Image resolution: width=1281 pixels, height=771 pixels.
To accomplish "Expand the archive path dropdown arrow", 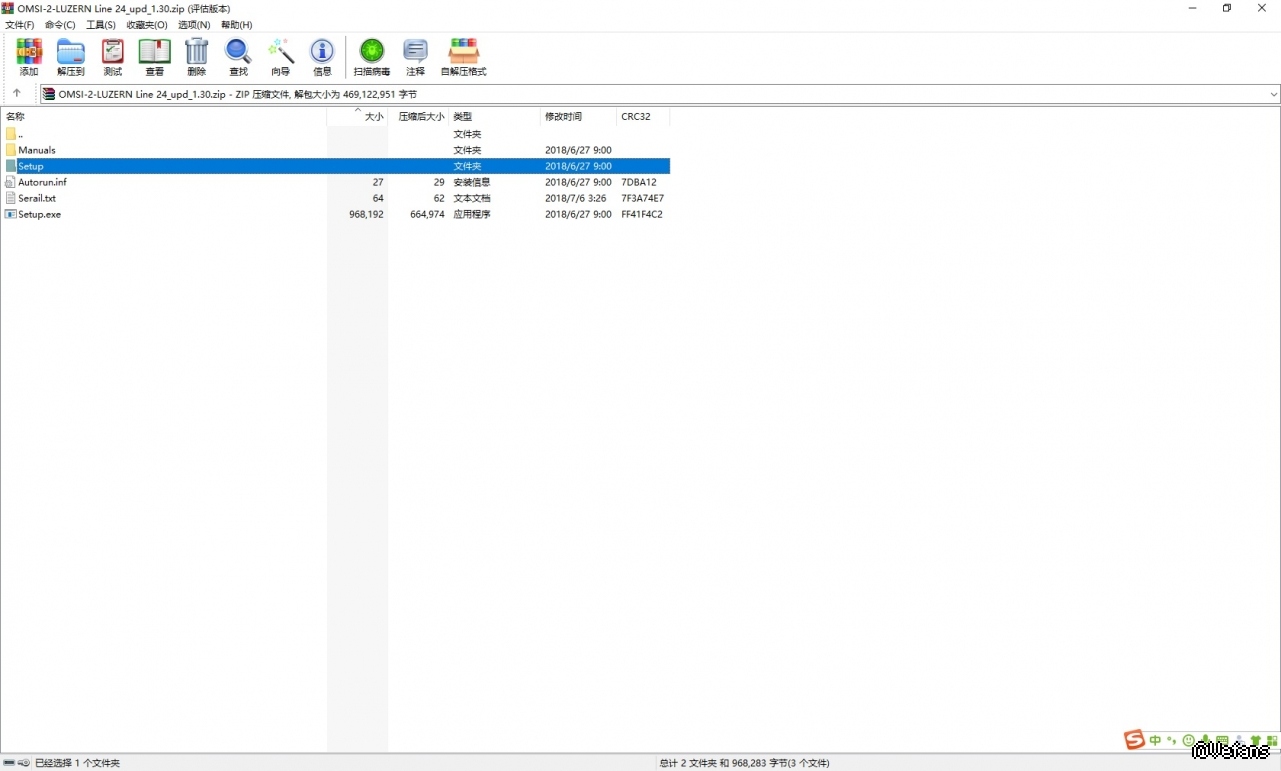I will pos(1273,94).
